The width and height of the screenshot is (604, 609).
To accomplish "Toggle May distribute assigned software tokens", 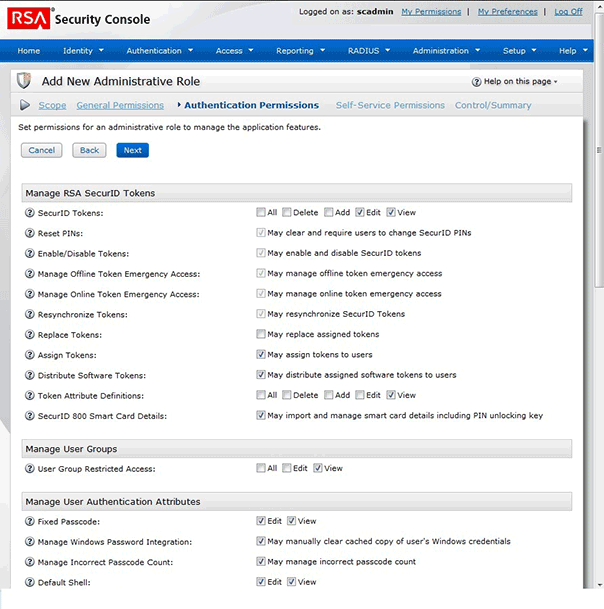I will pyautogui.click(x=261, y=374).
